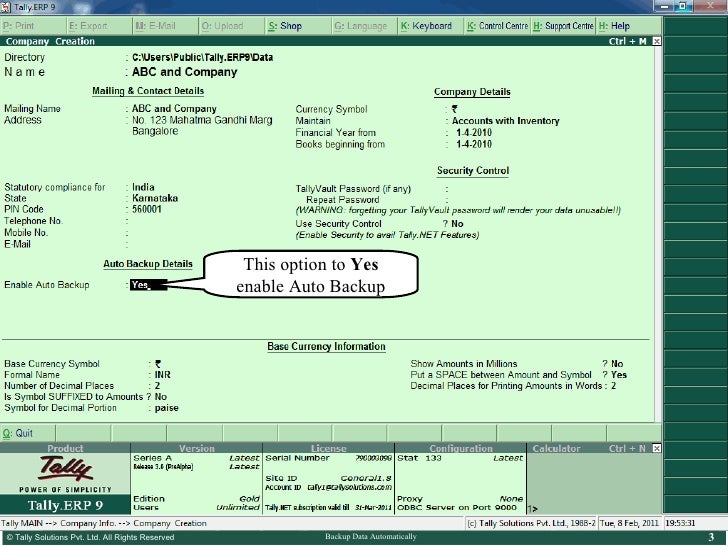Toggle SPACE between Amount and Symbol
Viewport: 728px width, 546px height.
(619, 375)
